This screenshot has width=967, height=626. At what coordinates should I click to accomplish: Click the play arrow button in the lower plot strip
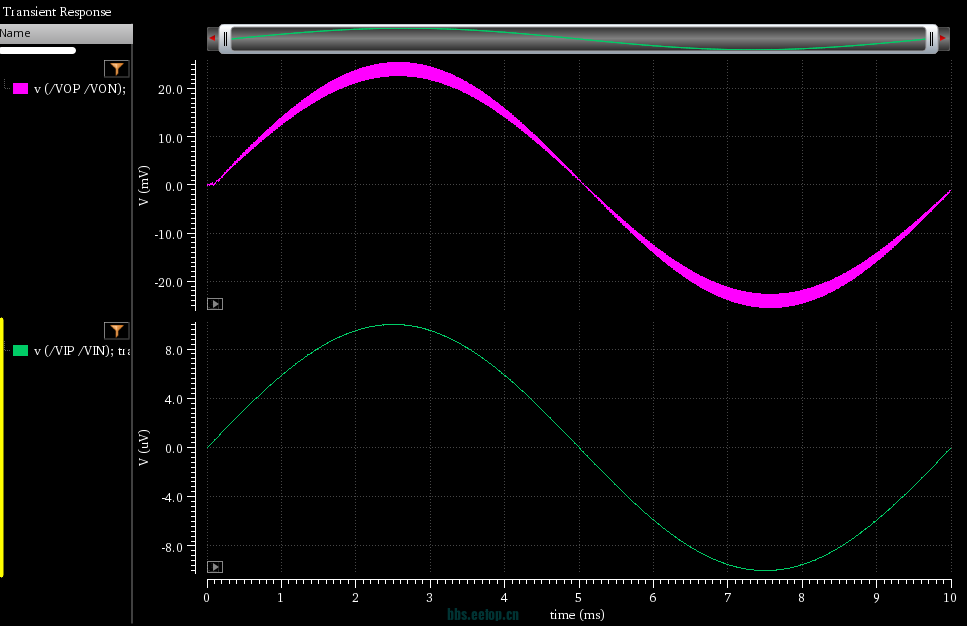click(x=215, y=567)
